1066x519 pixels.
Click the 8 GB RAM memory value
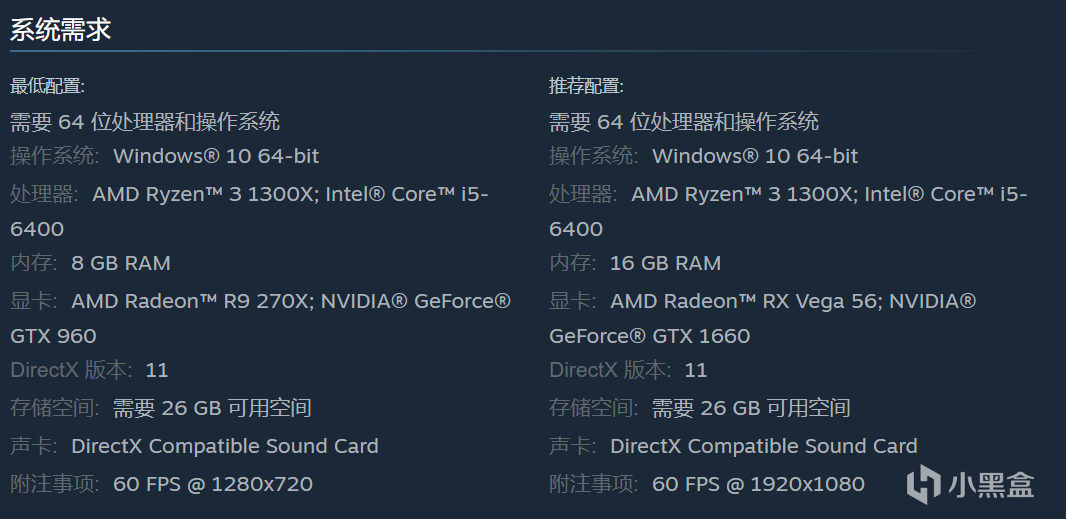[121, 263]
